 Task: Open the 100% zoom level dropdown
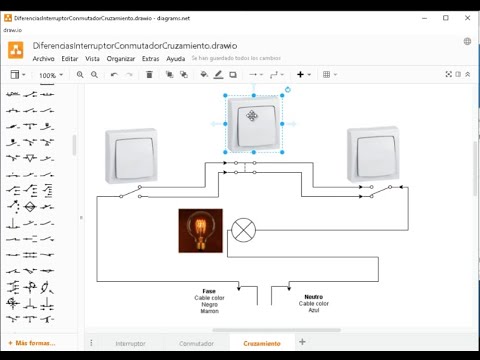coord(51,75)
